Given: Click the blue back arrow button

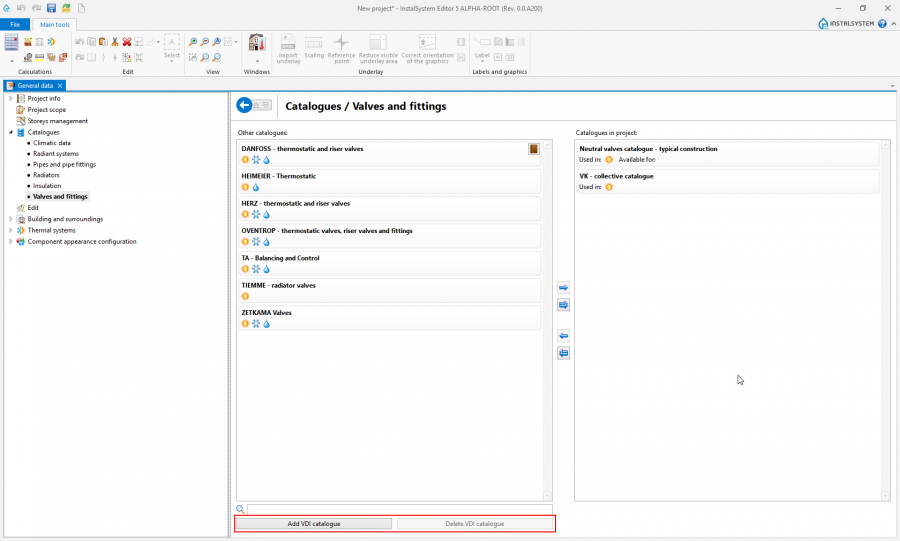Looking at the screenshot, I should point(244,105).
